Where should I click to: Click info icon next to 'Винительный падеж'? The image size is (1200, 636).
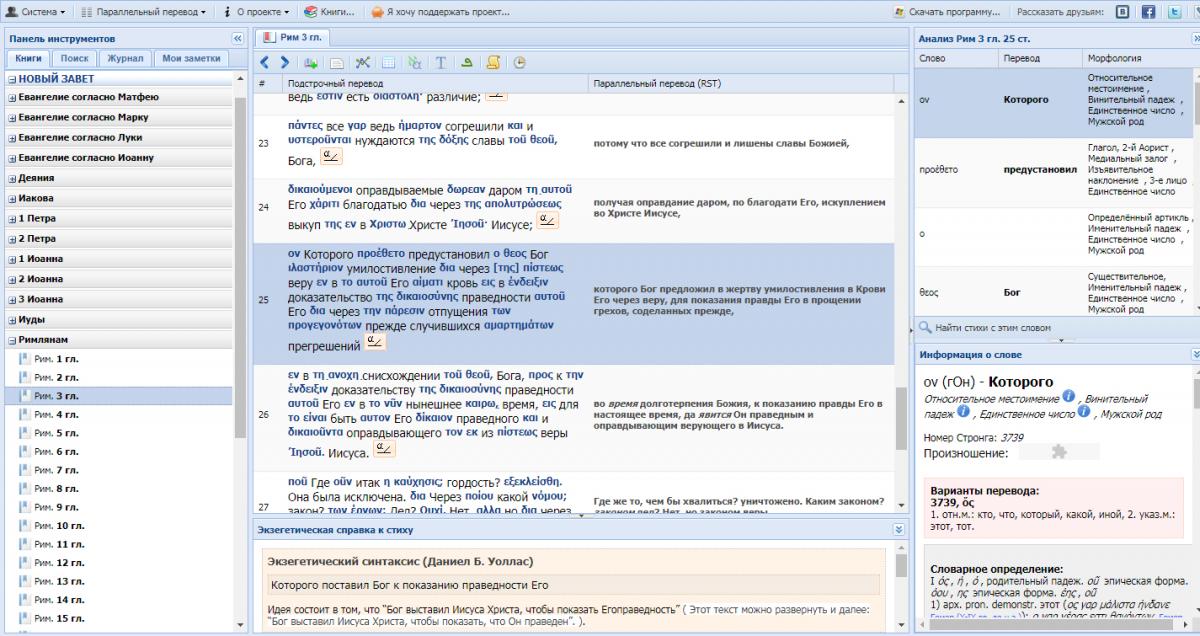click(x=962, y=411)
